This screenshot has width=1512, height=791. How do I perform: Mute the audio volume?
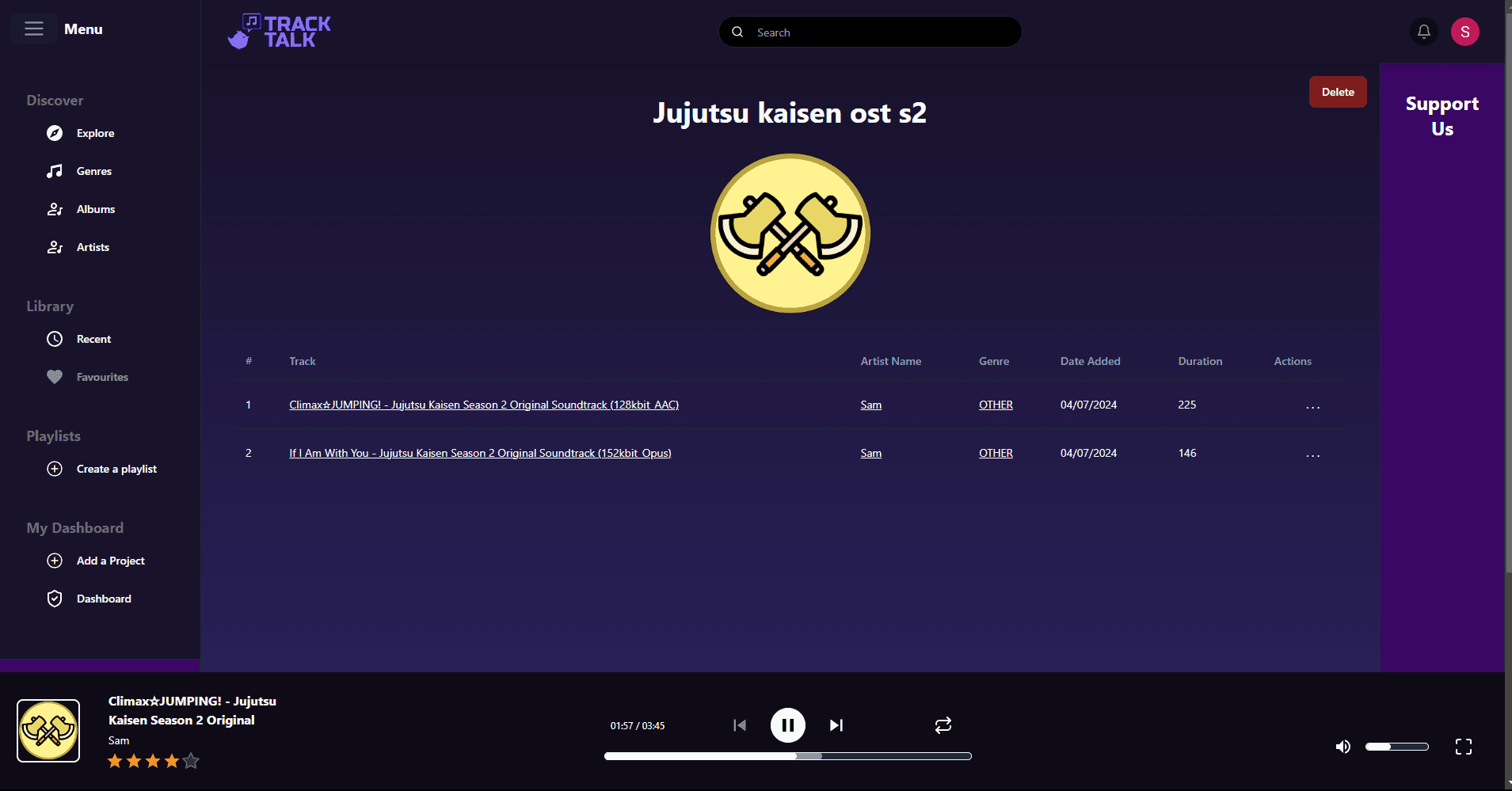[x=1343, y=746]
